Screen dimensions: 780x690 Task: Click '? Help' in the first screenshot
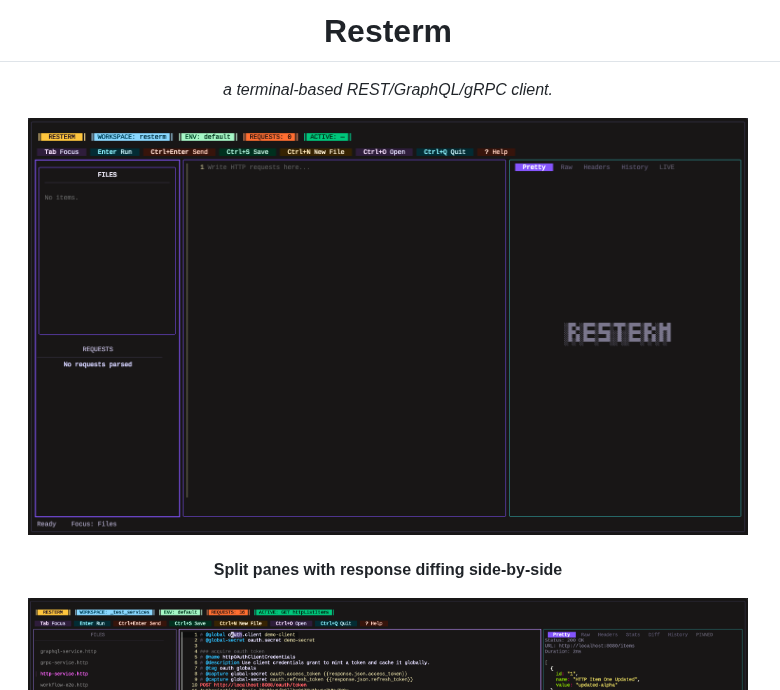coord(496,152)
